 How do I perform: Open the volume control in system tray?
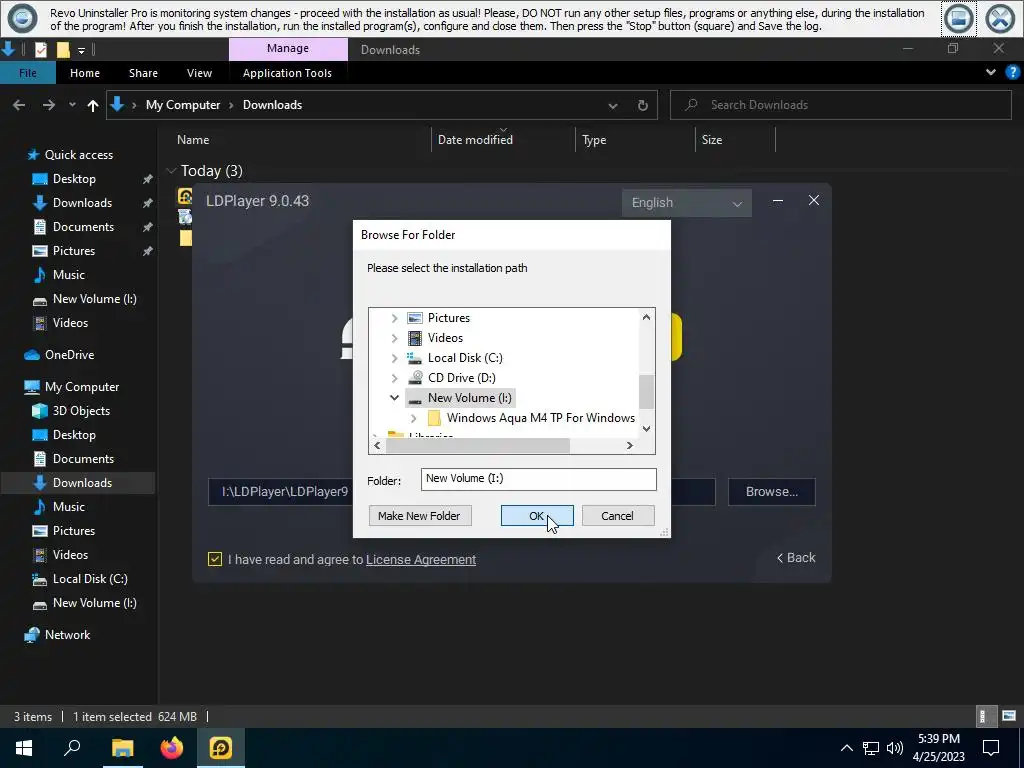tap(895, 748)
